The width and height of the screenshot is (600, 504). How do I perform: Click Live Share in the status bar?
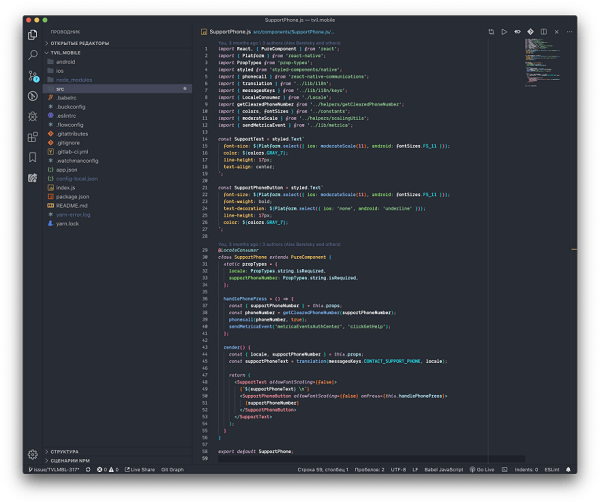(141, 469)
